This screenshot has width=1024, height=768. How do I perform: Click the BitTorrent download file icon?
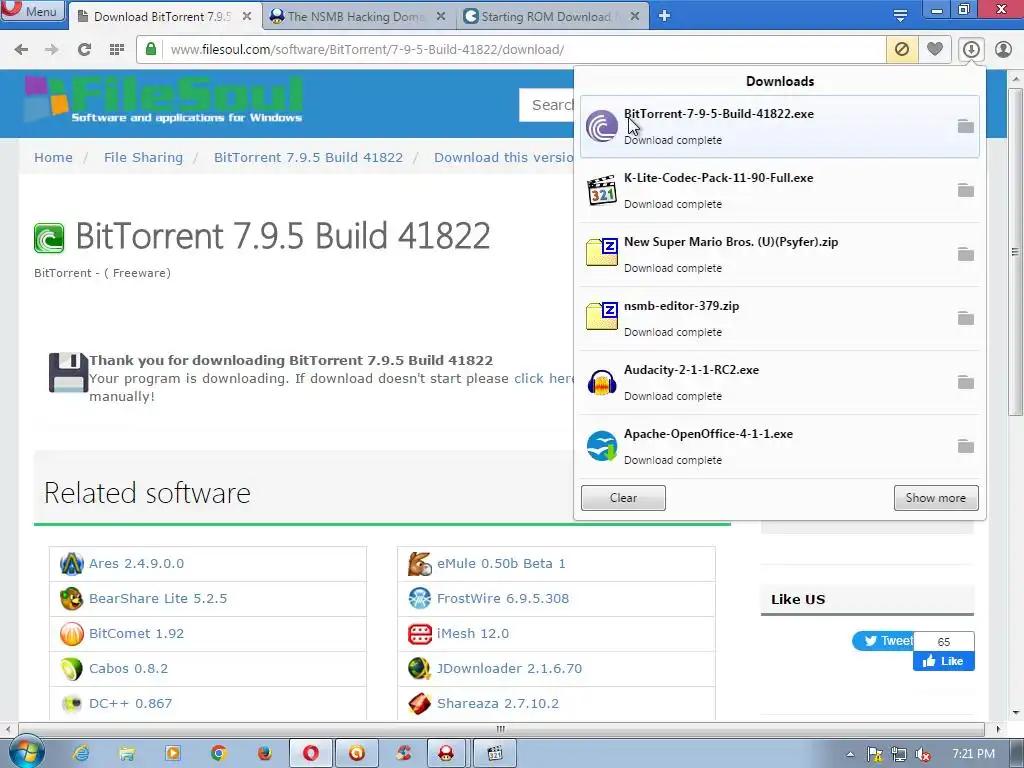pos(601,126)
